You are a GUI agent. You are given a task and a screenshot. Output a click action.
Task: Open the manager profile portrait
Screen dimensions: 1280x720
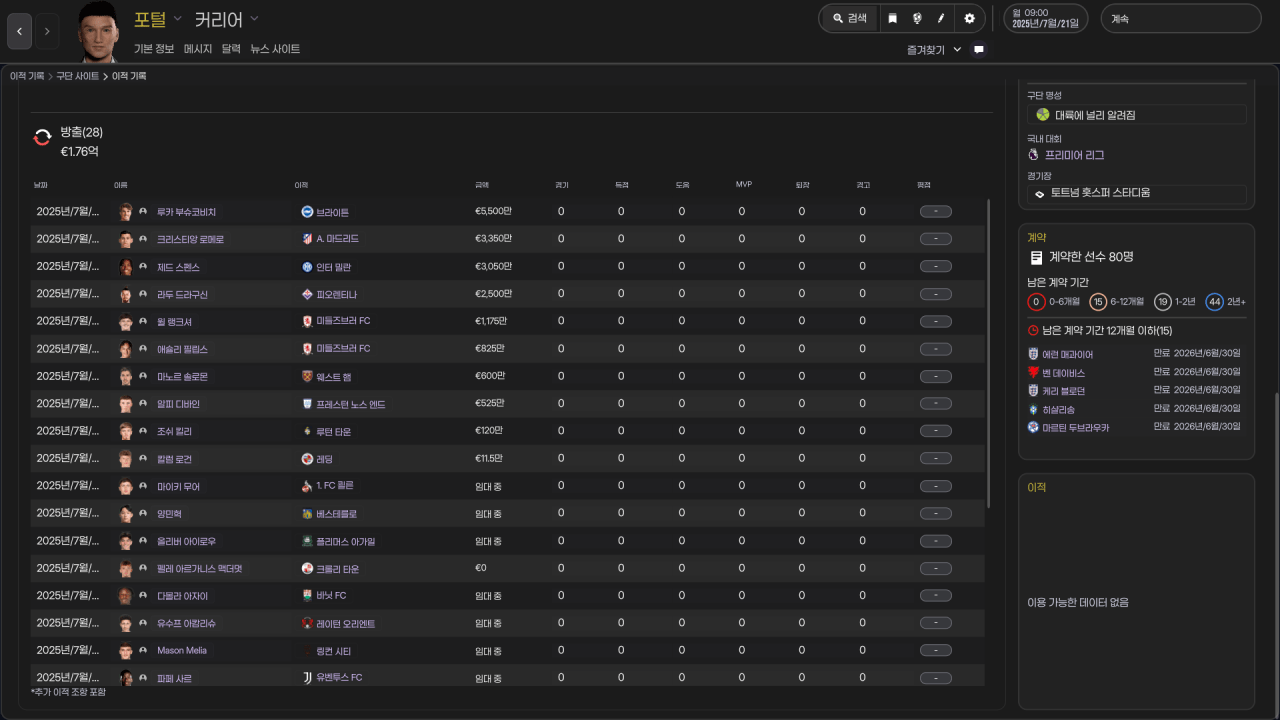coord(99,31)
